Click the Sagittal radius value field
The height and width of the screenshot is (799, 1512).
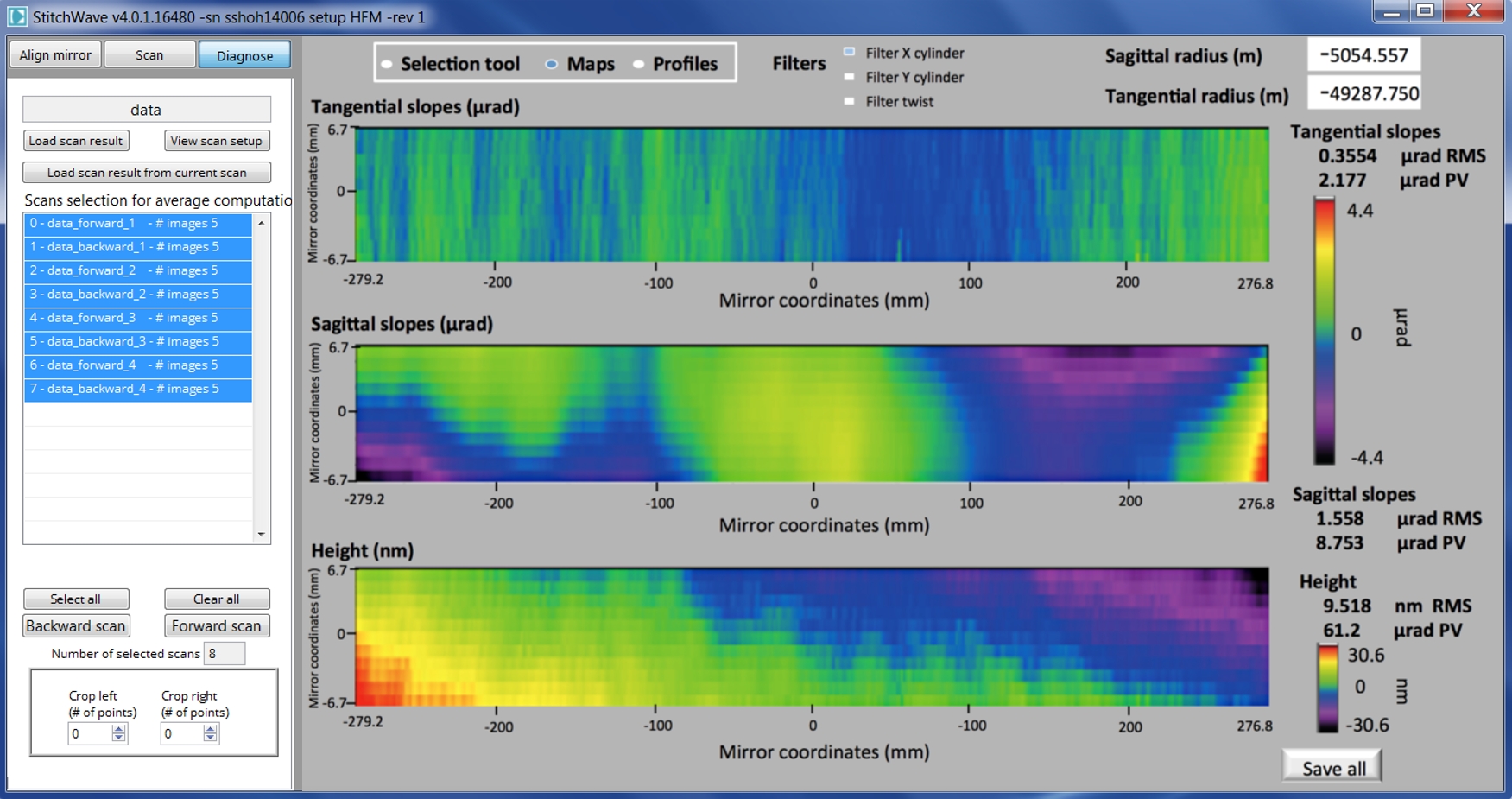coord(1363,56)
